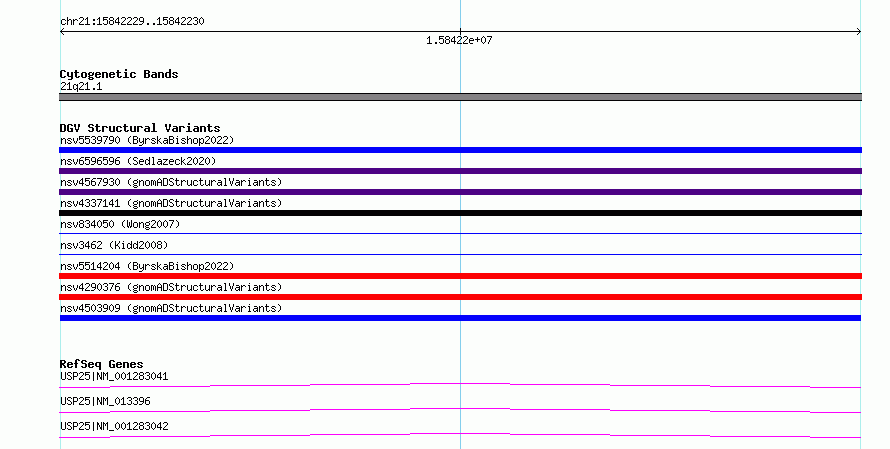Screen dimensions: 890x449
Task: Open transcript USP25|NM_013396 label
Action: tap(105, 401)
